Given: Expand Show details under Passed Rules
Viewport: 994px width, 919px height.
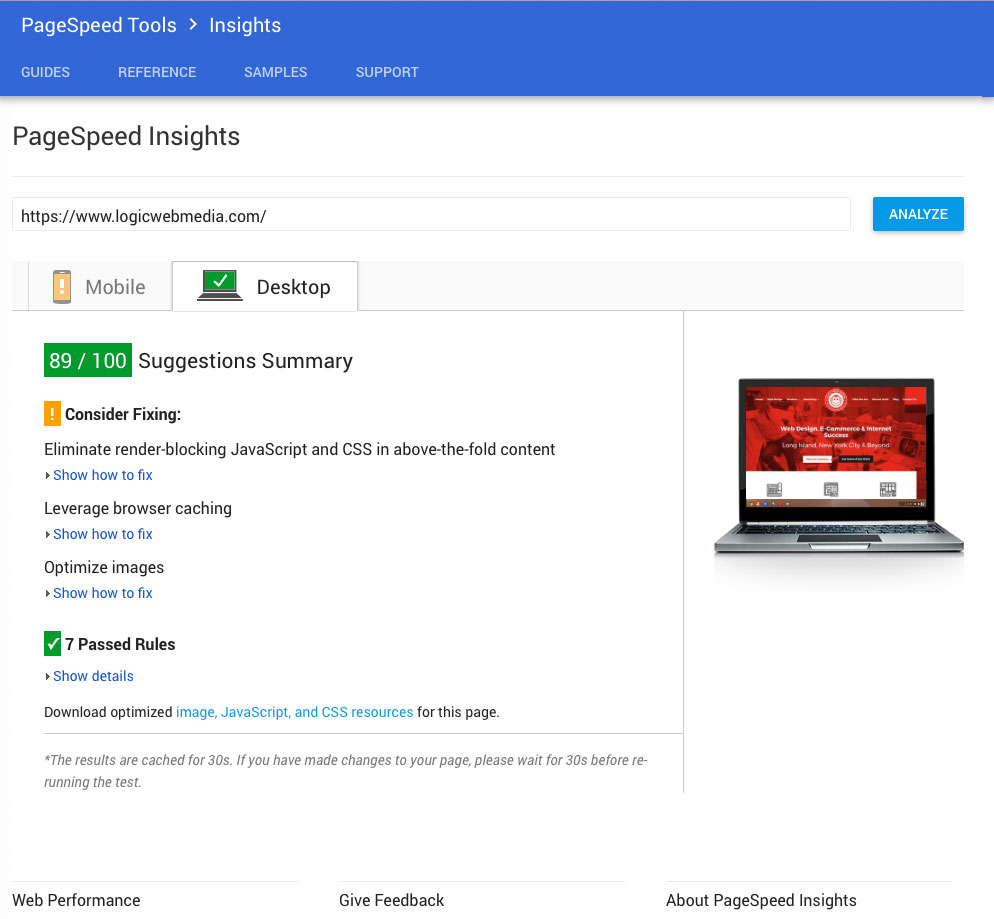Looking at the screenshot, I should point(93,676).
